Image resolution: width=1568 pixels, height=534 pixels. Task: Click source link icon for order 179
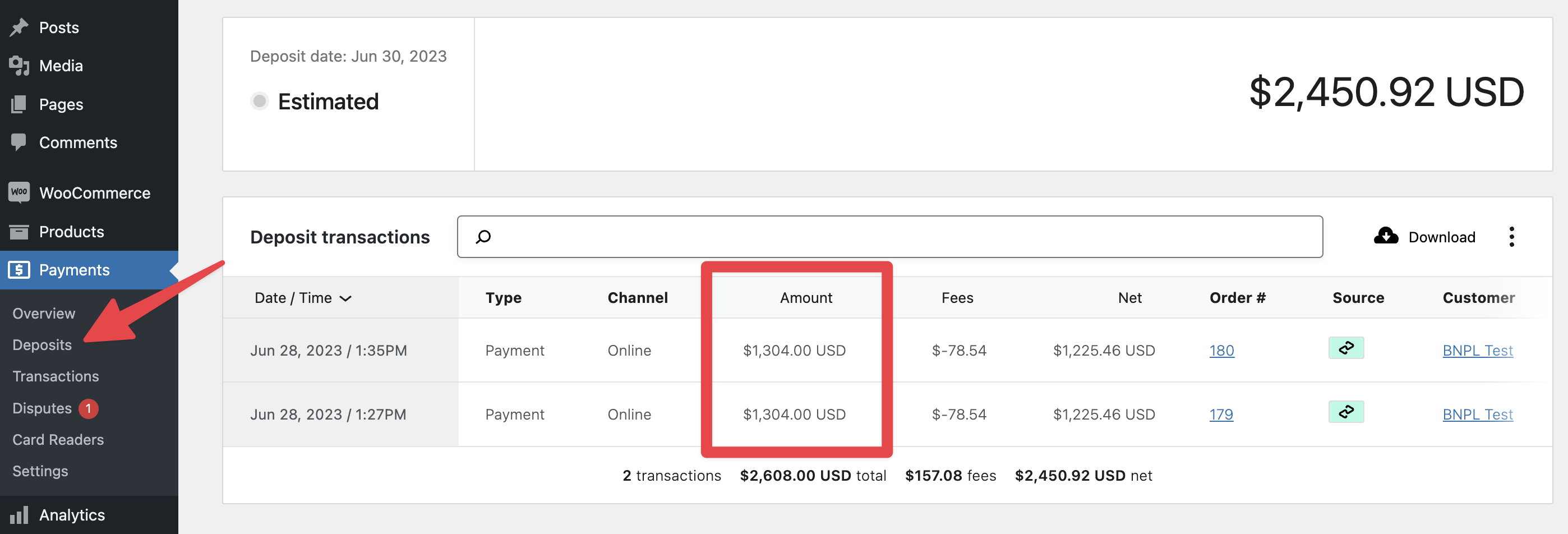pyautogui.click(x=1346, y=412)
